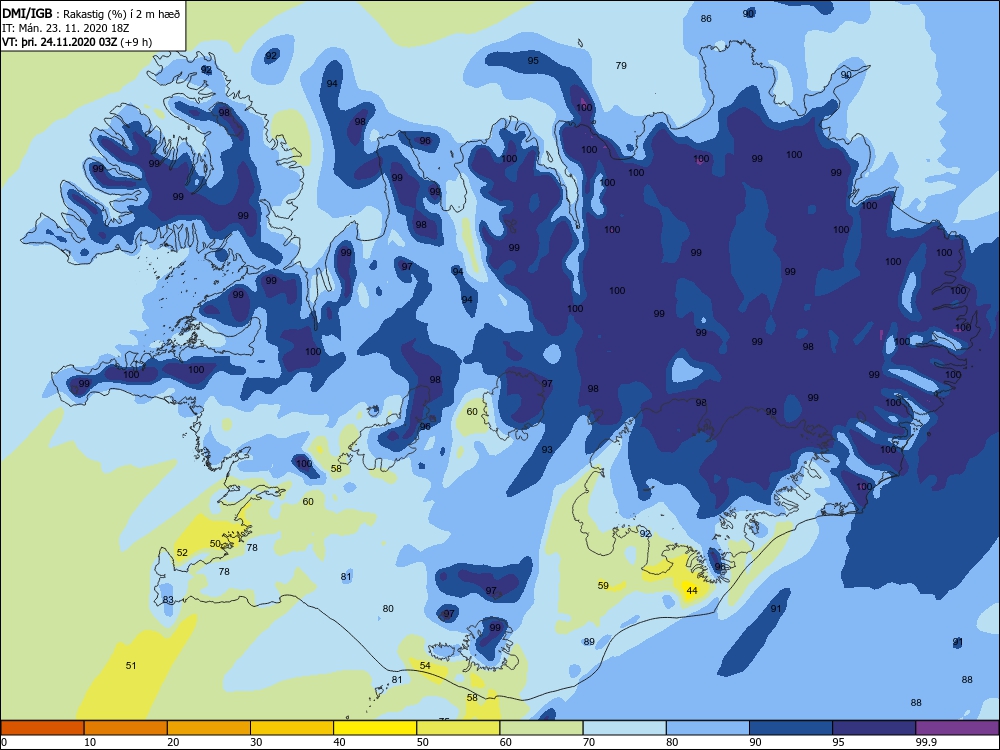Choose the 30–40 legend color swatch
This screenshot has height=750, width=1000.
click(292, 728)
